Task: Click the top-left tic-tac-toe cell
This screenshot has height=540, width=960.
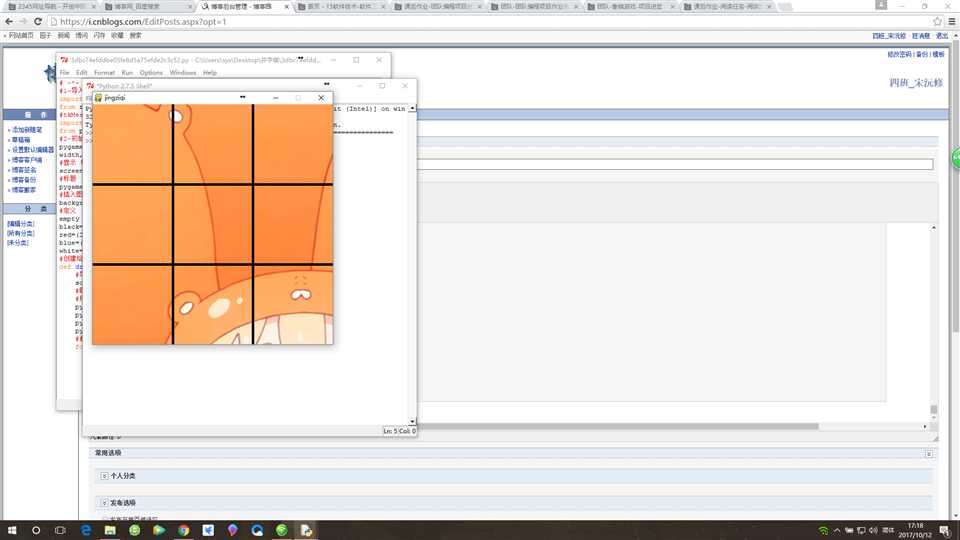Action: (132, 143)
